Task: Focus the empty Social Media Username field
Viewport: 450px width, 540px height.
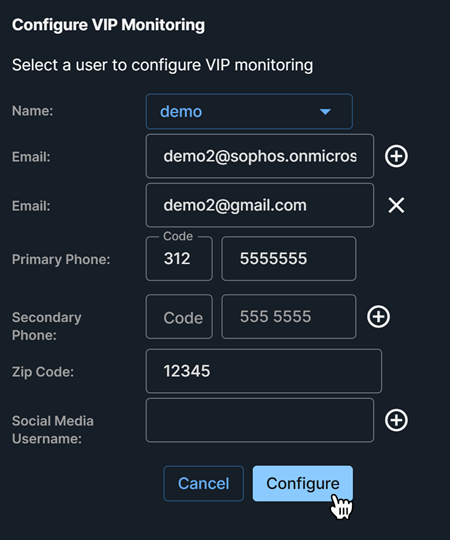Action: 260,420
